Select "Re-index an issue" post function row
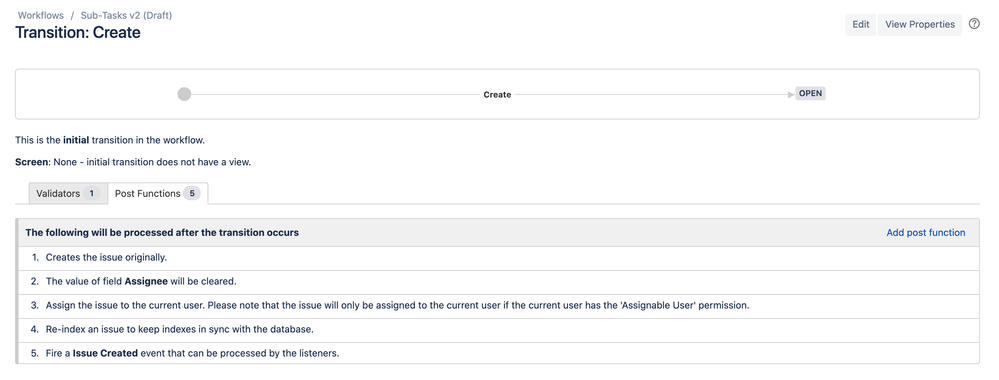This screenshot has width=999, height=380. pos(498,330)
